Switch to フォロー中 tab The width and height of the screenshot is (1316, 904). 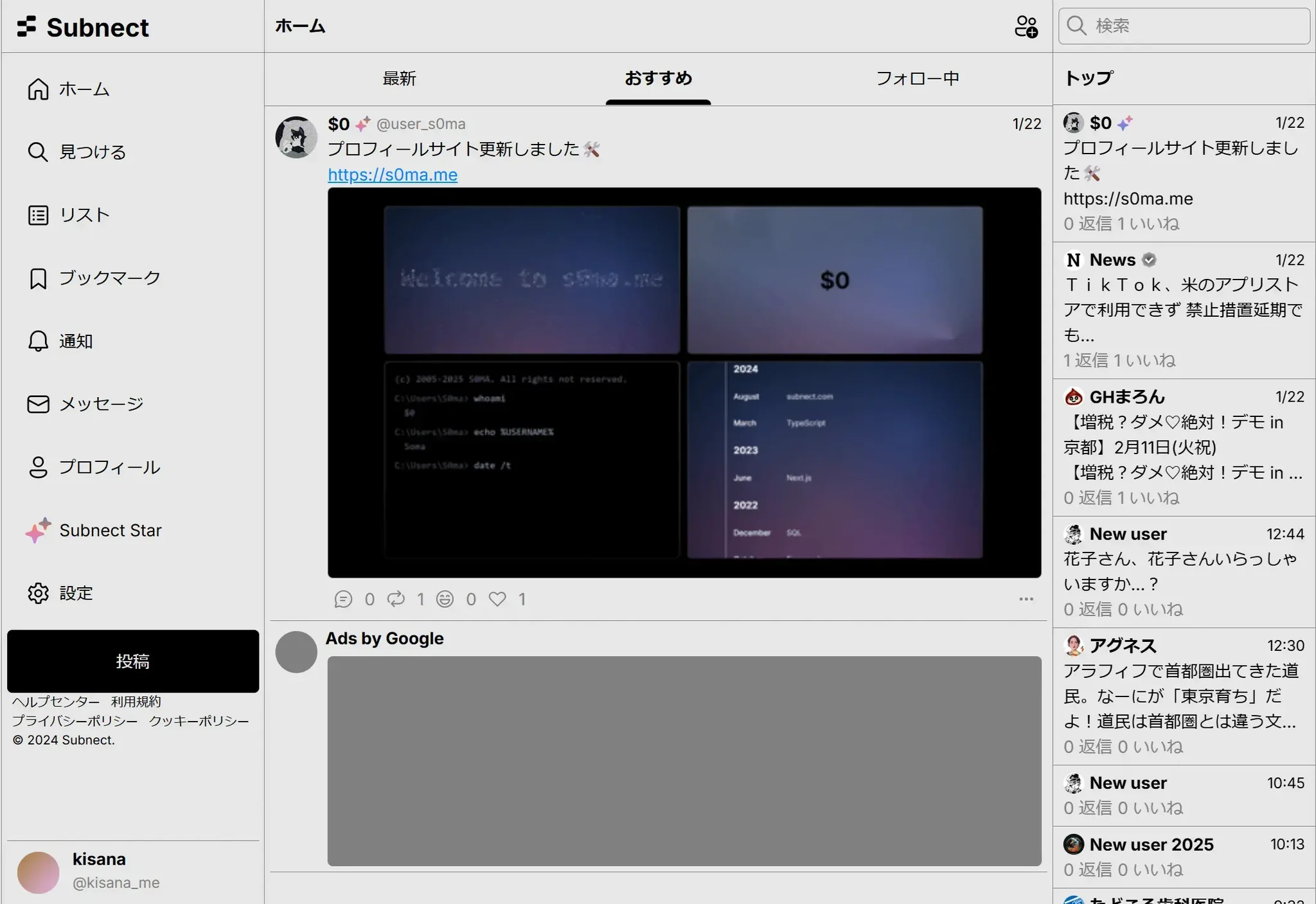917,78
